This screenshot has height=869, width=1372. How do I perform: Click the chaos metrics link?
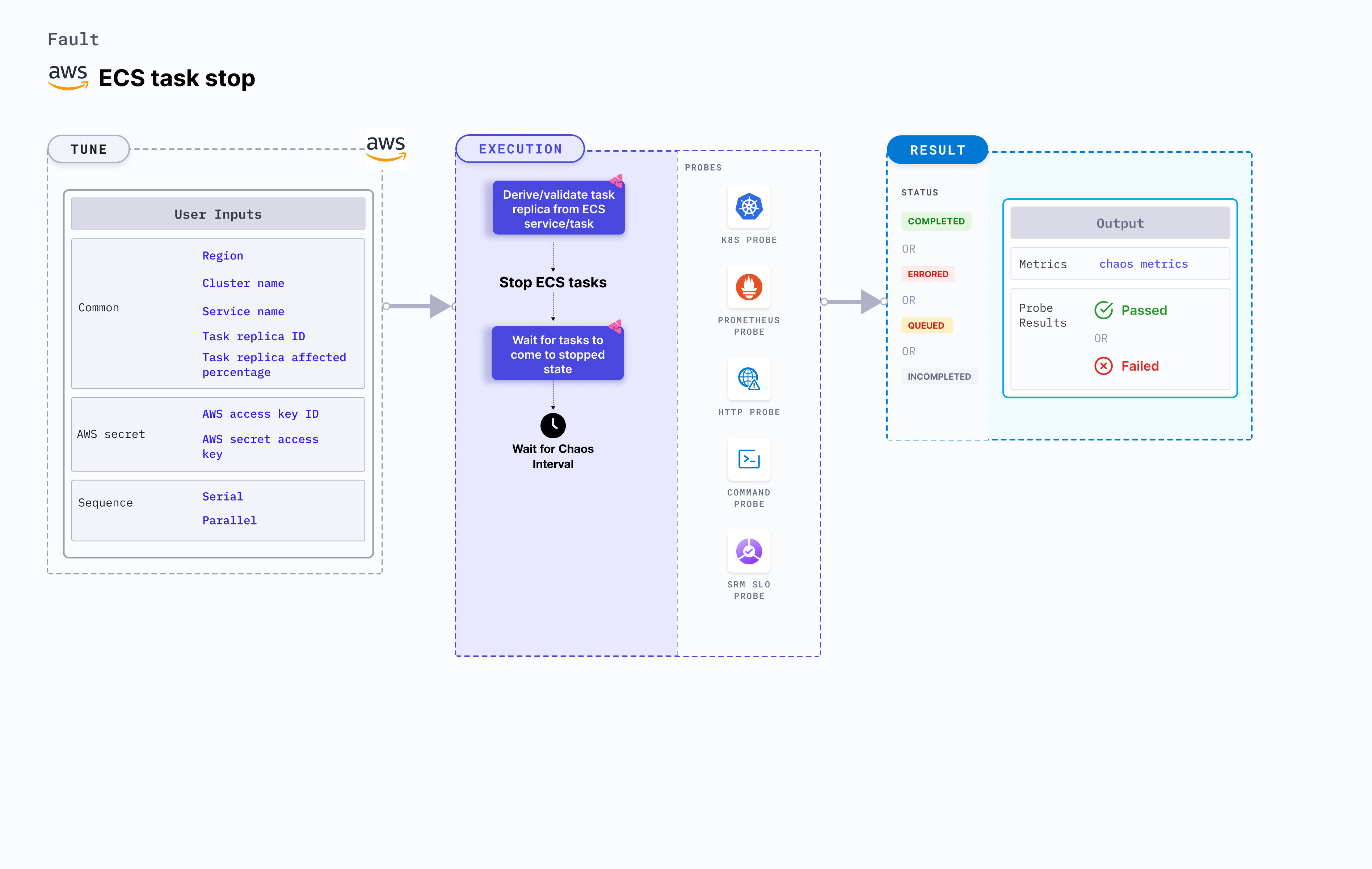click(1142, 263)
